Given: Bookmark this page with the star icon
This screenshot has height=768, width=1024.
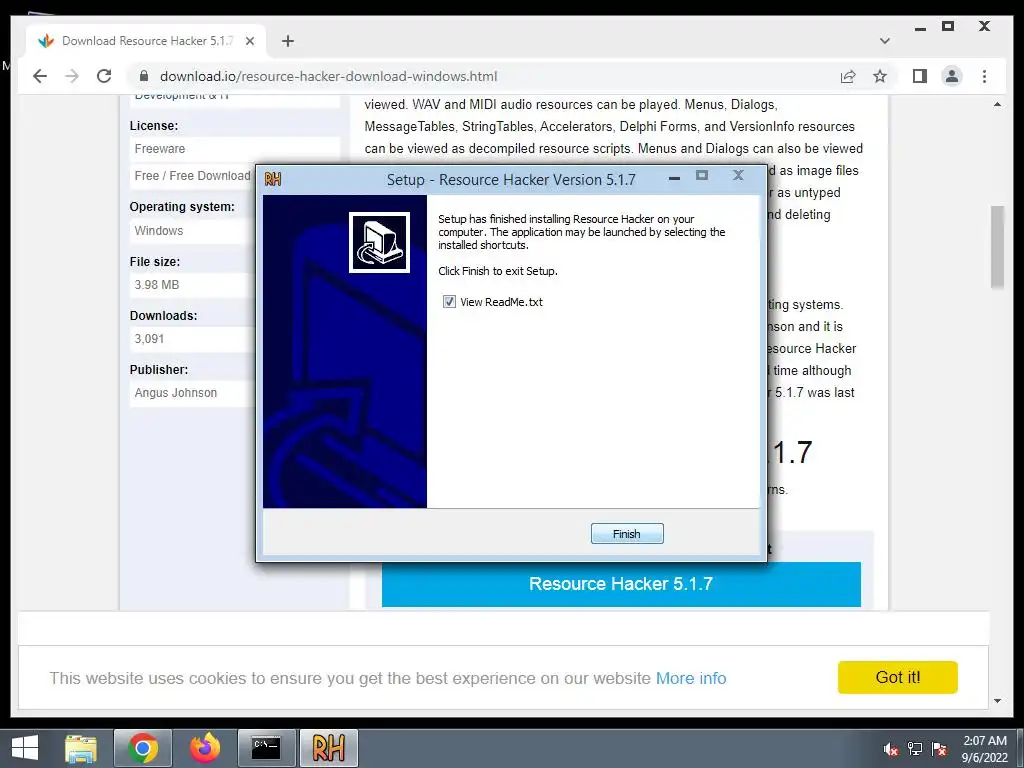Looking at the screenshot, I should coord(880,76).
